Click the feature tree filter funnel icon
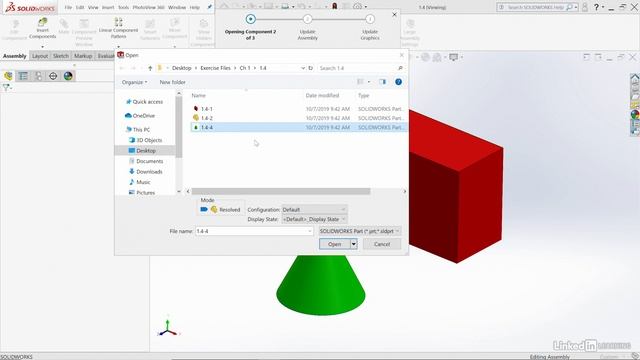Screen dimensions: 640x360 (6, 87)
